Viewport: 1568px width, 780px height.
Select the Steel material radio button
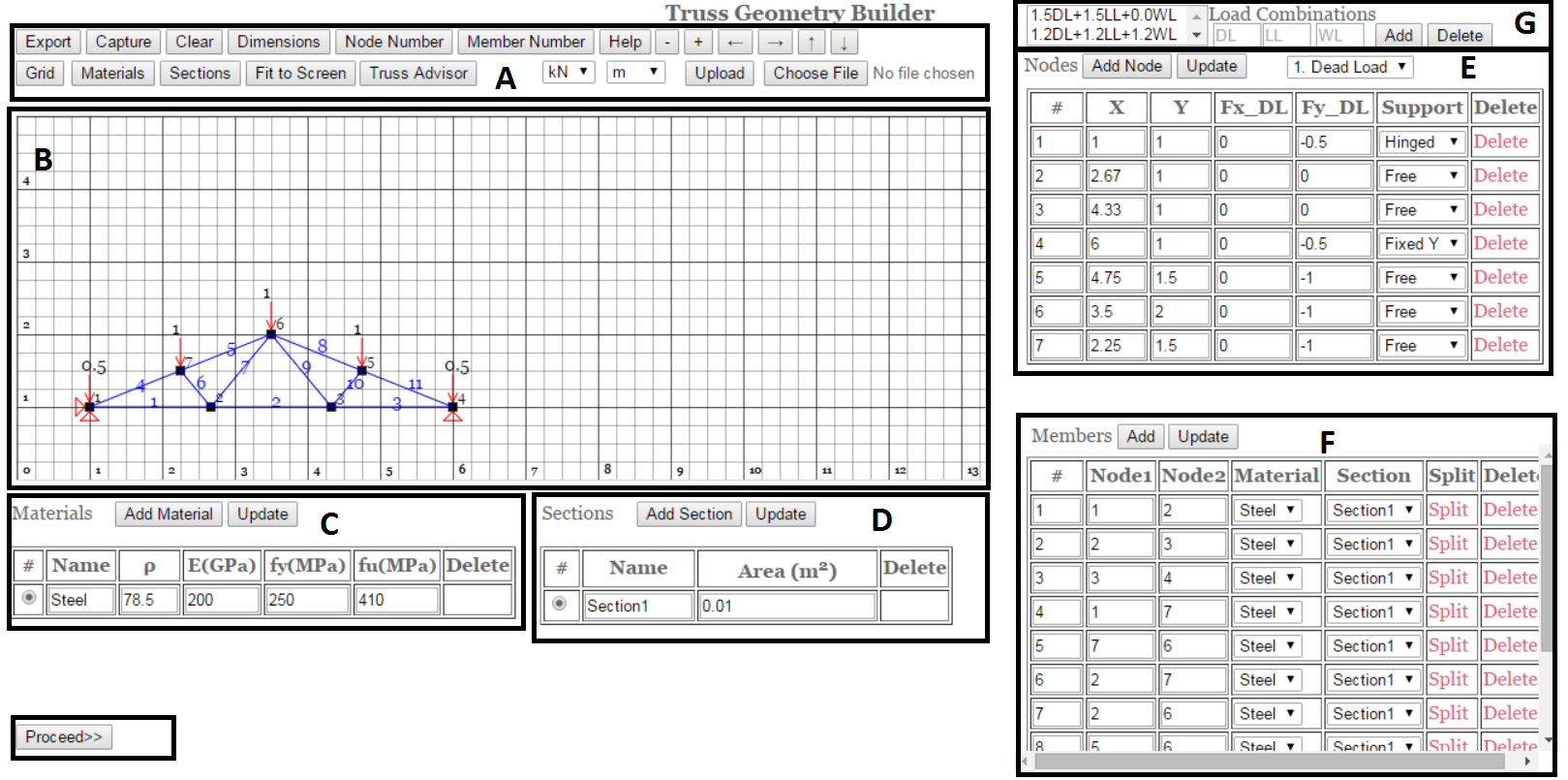(29, 598)
